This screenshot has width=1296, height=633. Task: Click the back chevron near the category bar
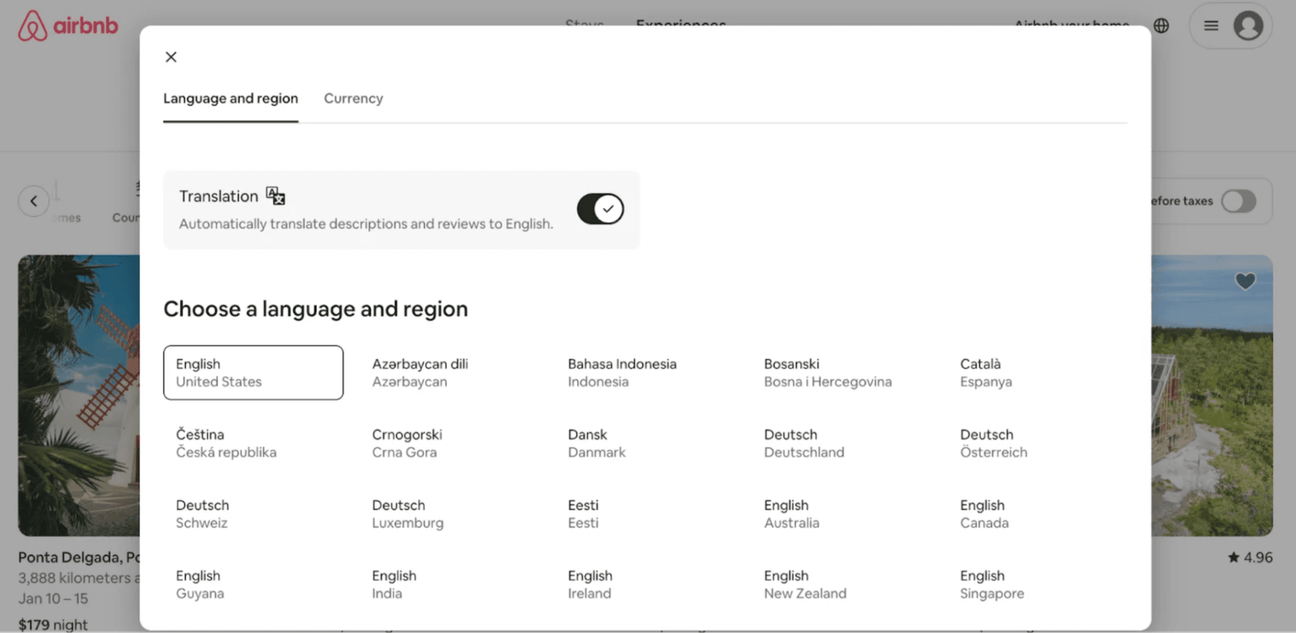pyautogui.click(x=33, y=200)
